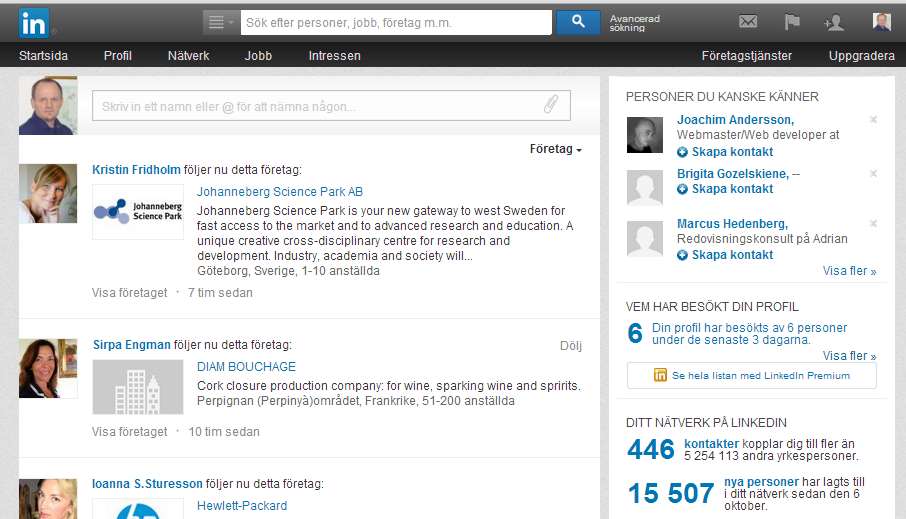Open Avancerad sökning
Image resolution: width=906 pixels, height=519 pixels.
[634, 23]
